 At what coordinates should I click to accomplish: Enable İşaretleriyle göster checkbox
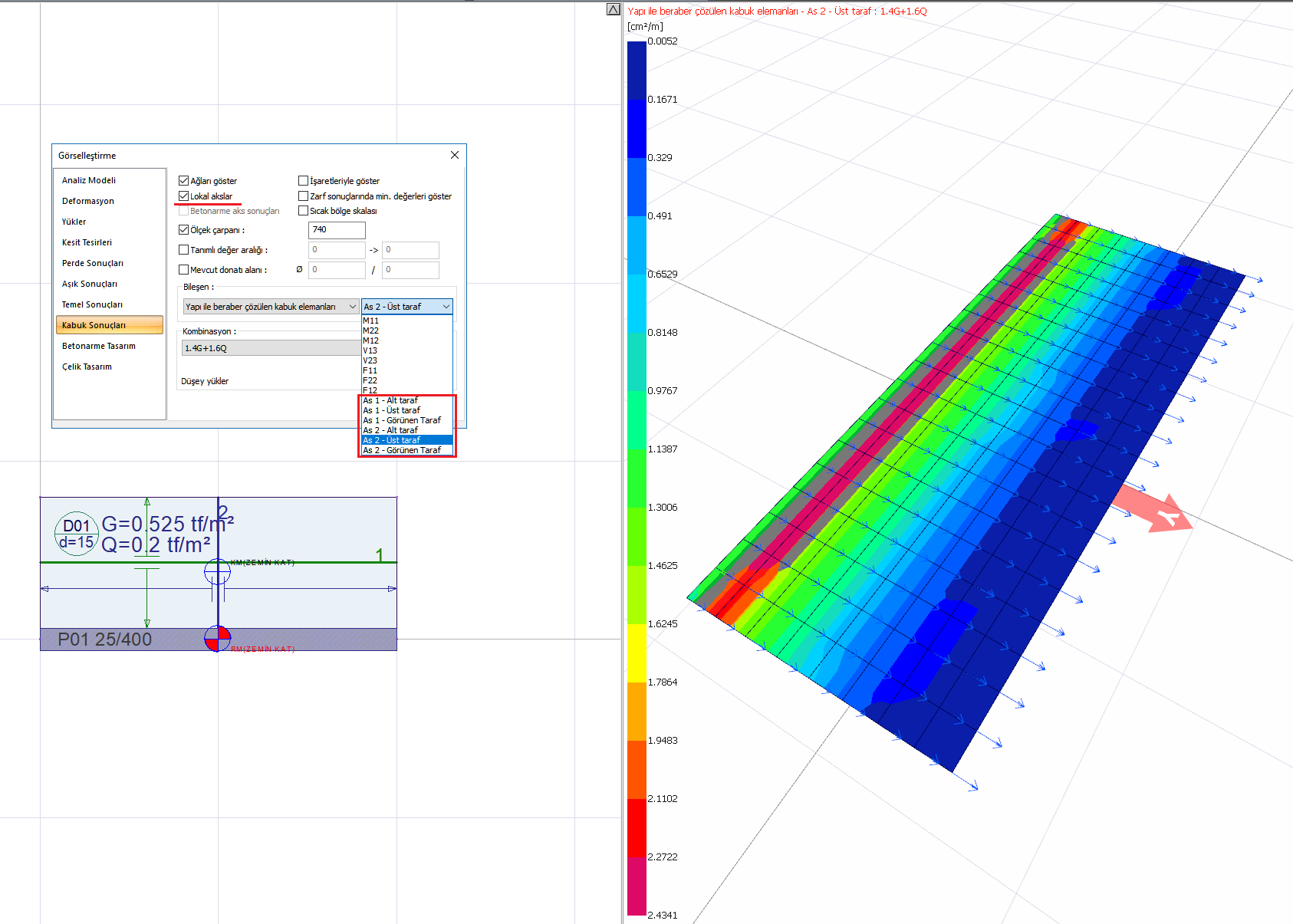click(x=304, y=181)
